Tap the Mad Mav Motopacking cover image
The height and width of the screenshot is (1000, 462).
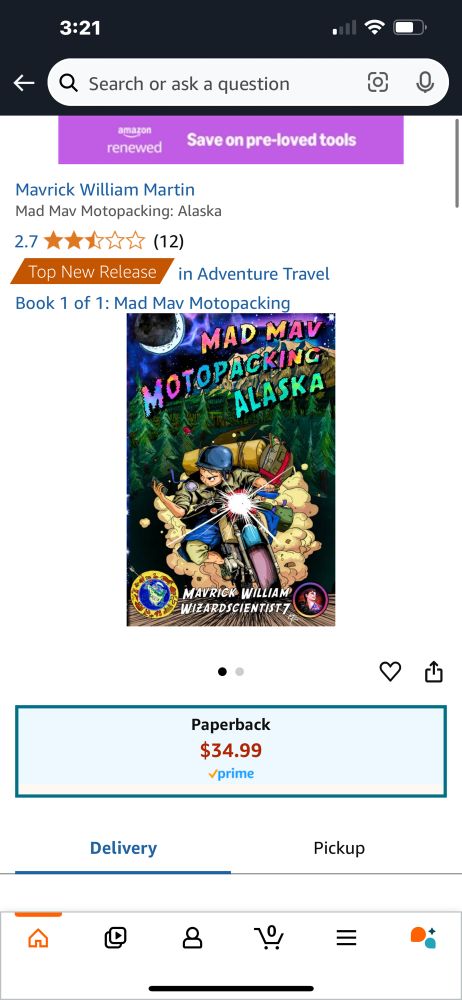click(x=231, y=469)
